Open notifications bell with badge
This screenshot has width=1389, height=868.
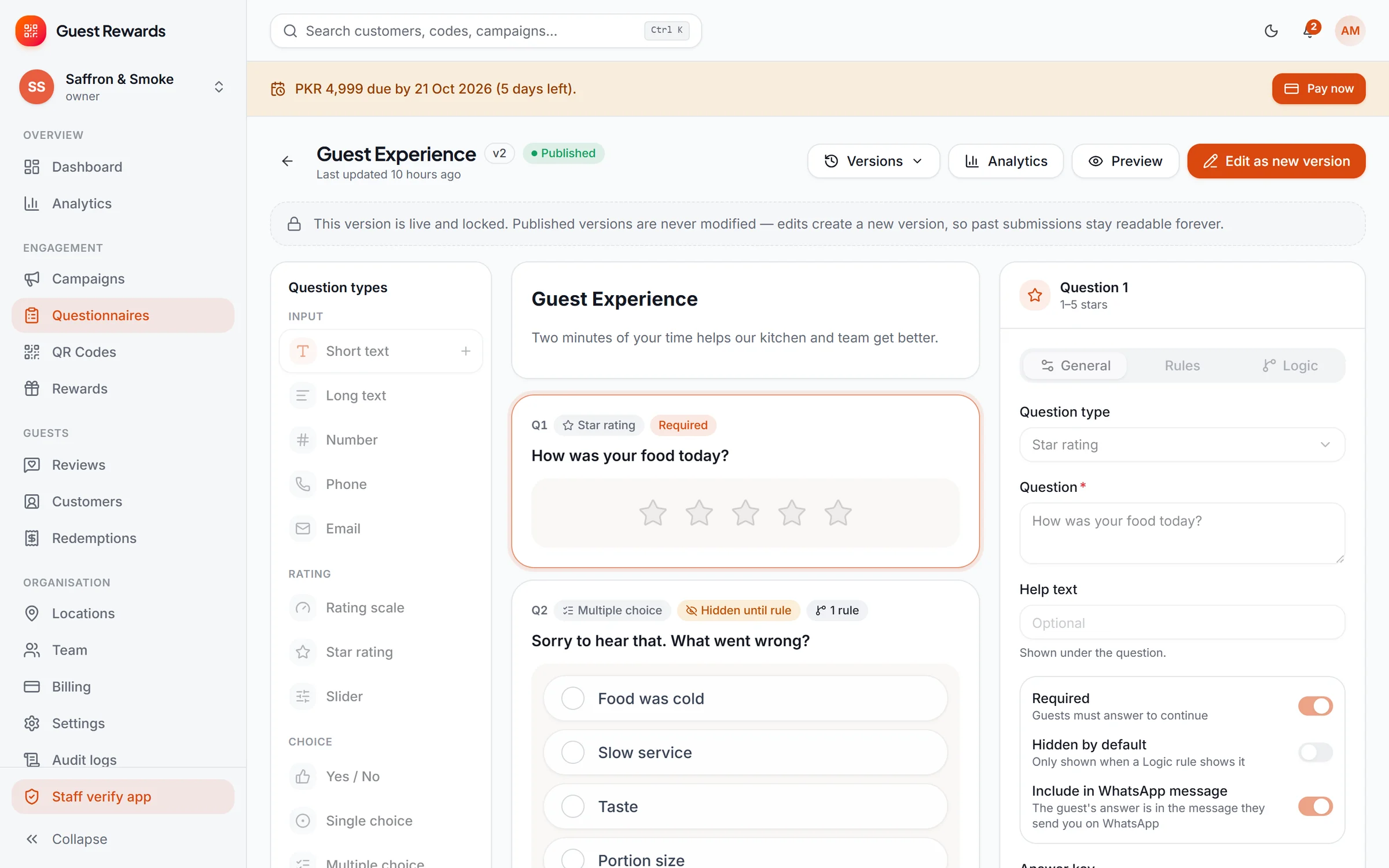(1310, 31)
